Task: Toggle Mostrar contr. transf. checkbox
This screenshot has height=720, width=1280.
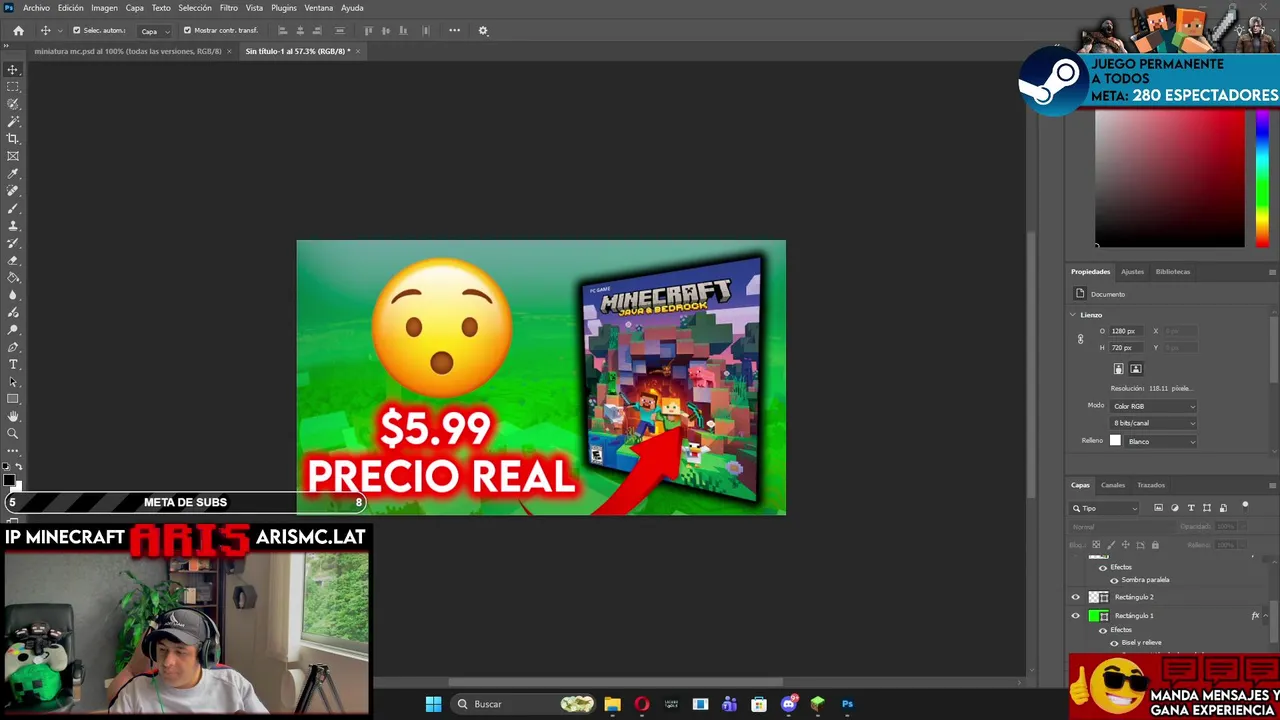Action: coord(187,30)
